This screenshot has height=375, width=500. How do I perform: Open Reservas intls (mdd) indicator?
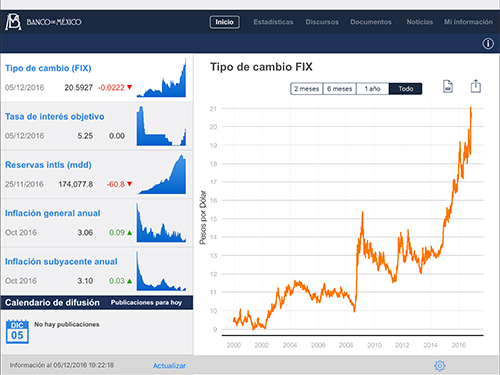[x=97, y=174]
